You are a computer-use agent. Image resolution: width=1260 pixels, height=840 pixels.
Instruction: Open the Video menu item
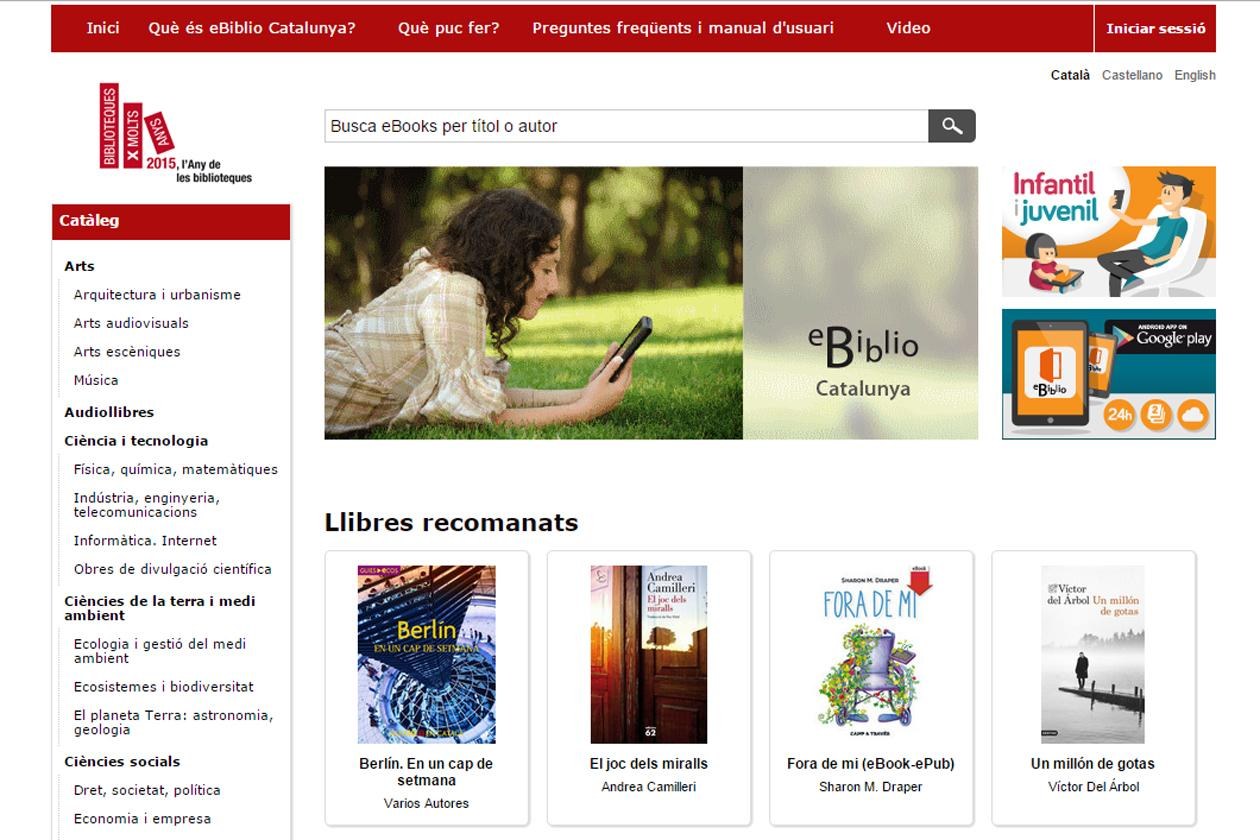[908, 28]
